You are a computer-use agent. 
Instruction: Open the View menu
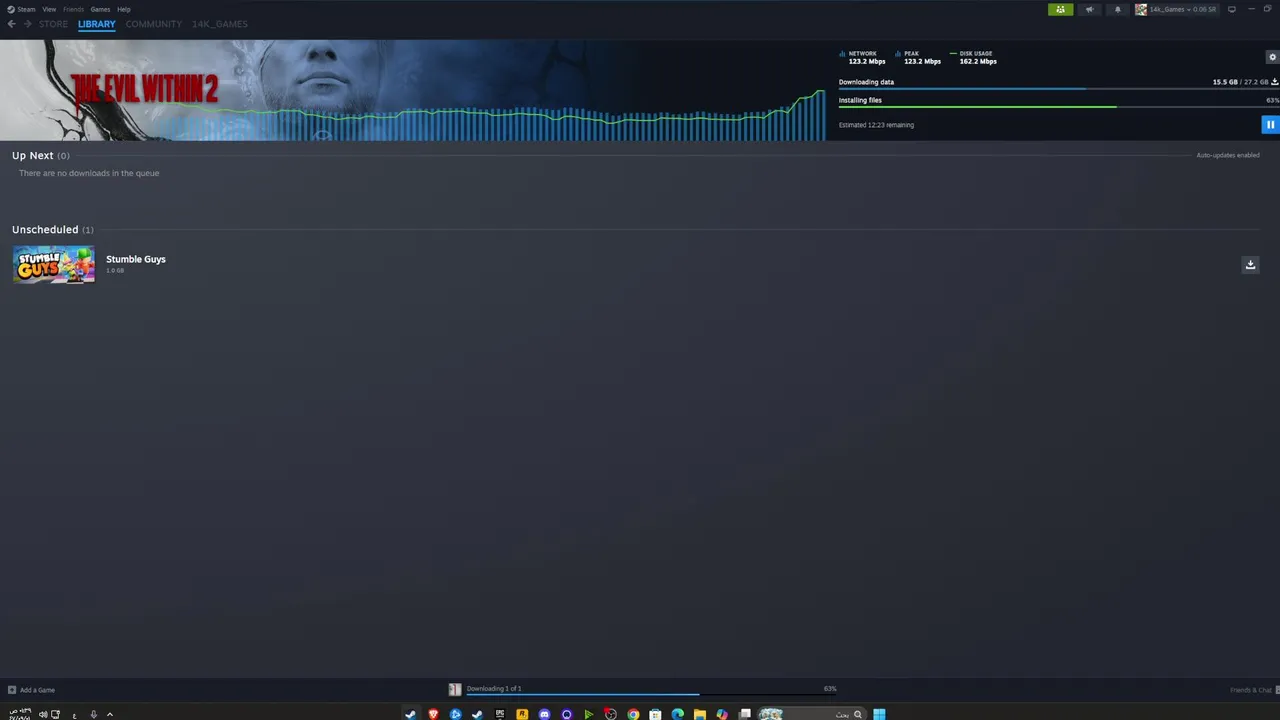(49, 9)
